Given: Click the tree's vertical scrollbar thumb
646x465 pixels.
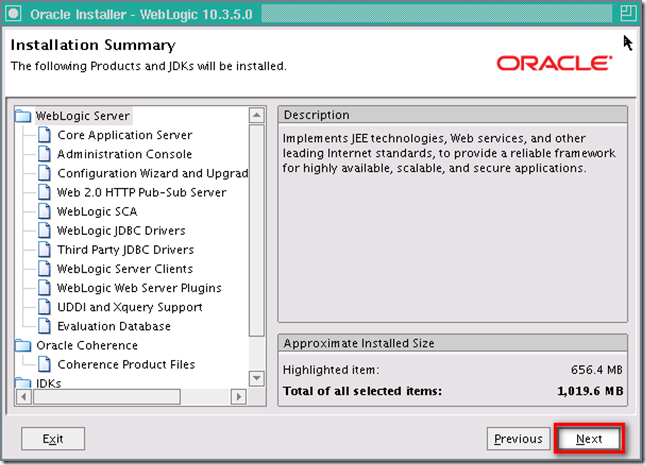Looking at the screenshot, I should pos(257,231).
